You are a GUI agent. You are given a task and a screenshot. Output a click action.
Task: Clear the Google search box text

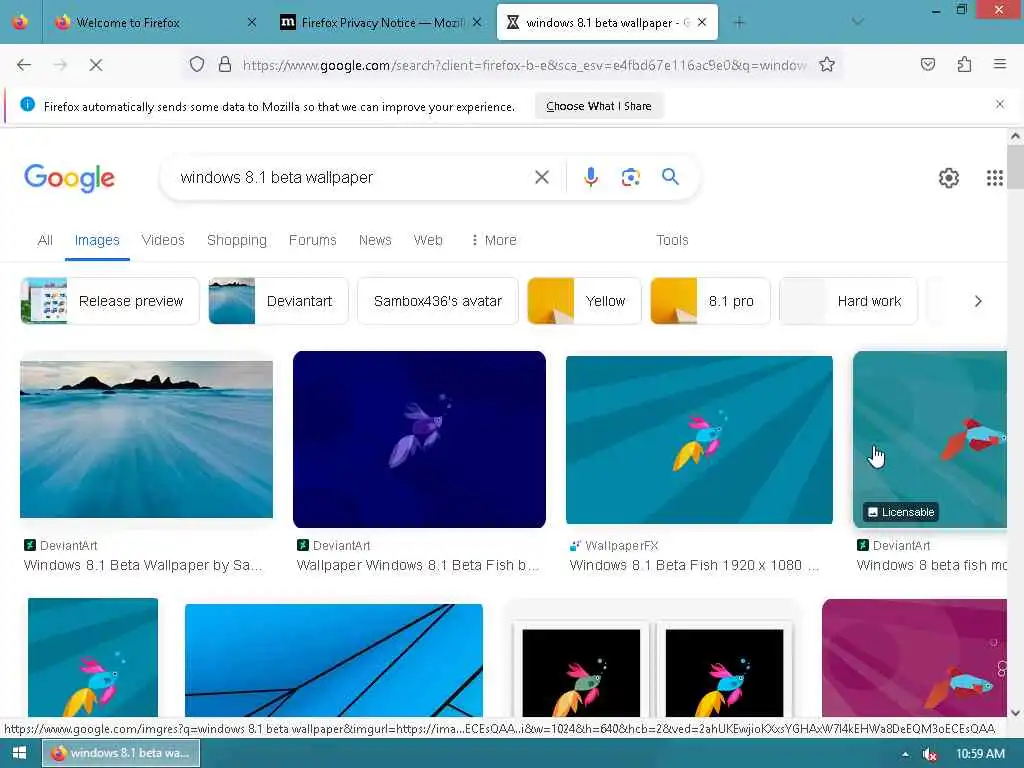point(541,177)
